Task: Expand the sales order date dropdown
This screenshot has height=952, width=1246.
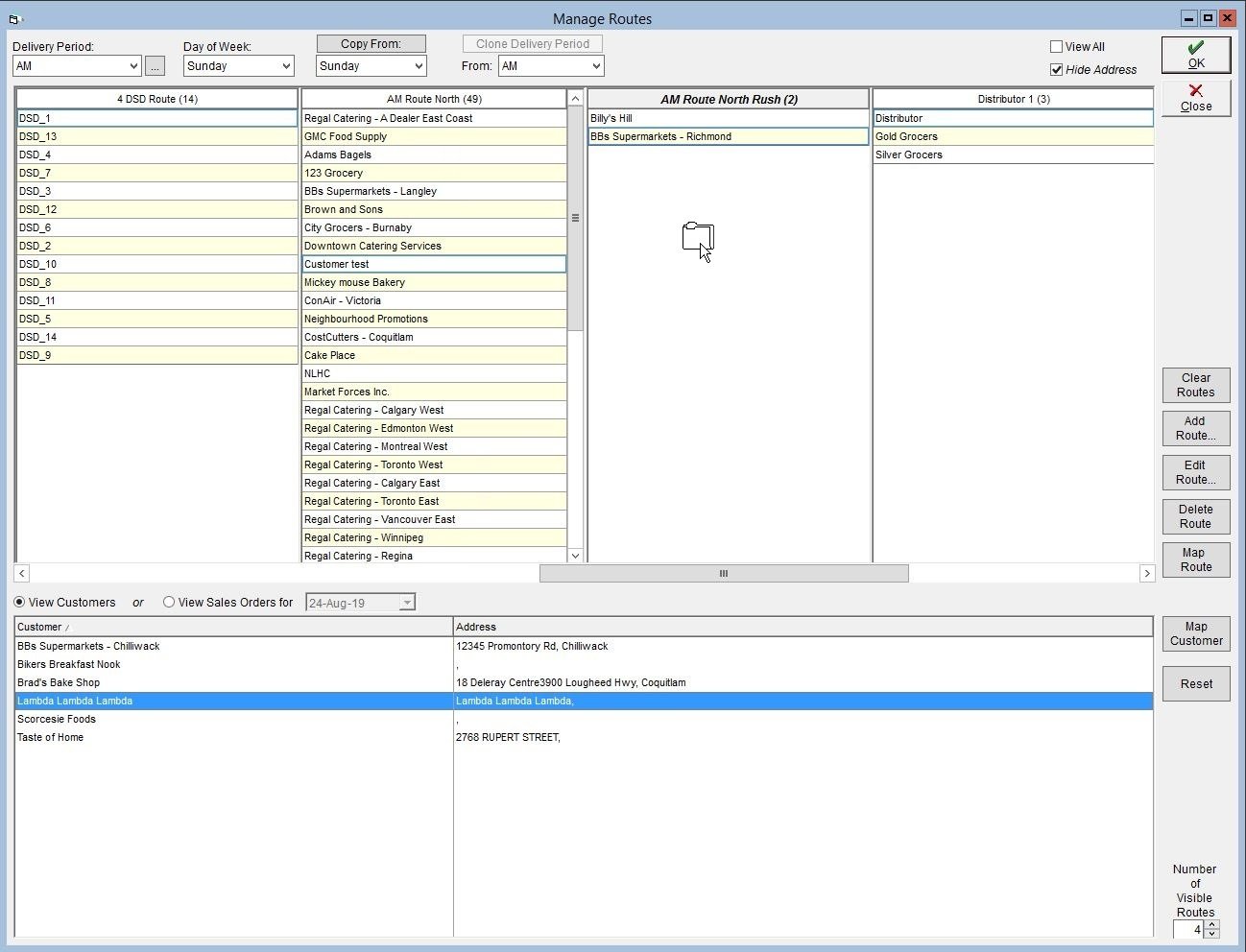Action: [407, 603]
